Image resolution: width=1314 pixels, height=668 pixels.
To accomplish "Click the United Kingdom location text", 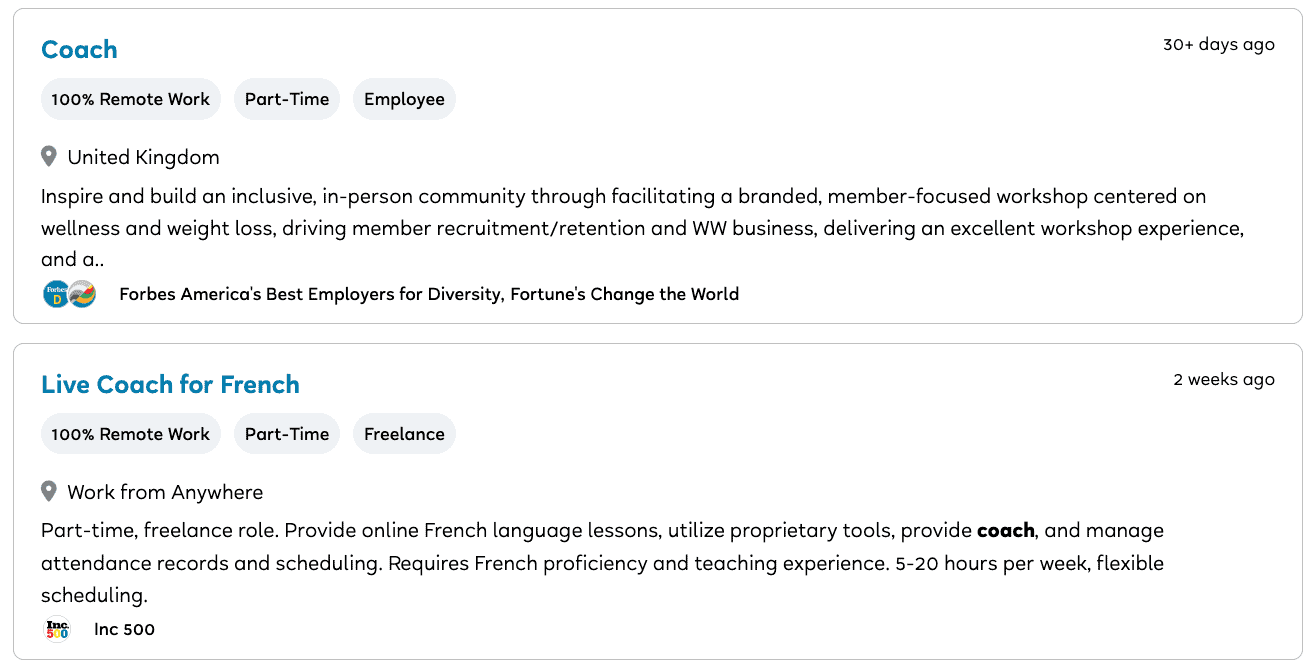I will coord(143,157).
